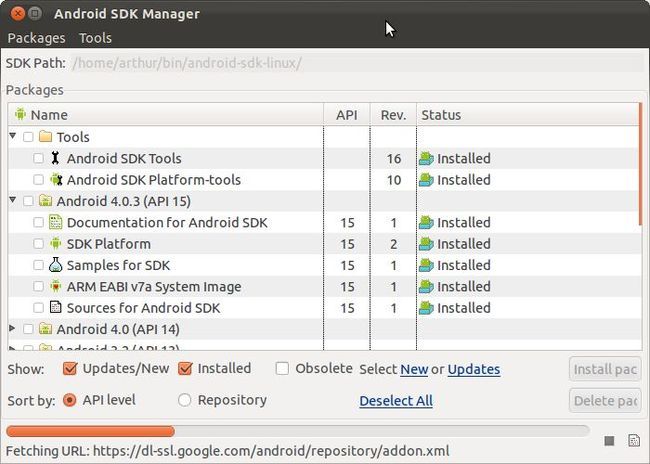Collapse the Tools group
This screenshot has width=650, height=464.
click(x=13, y=136)
